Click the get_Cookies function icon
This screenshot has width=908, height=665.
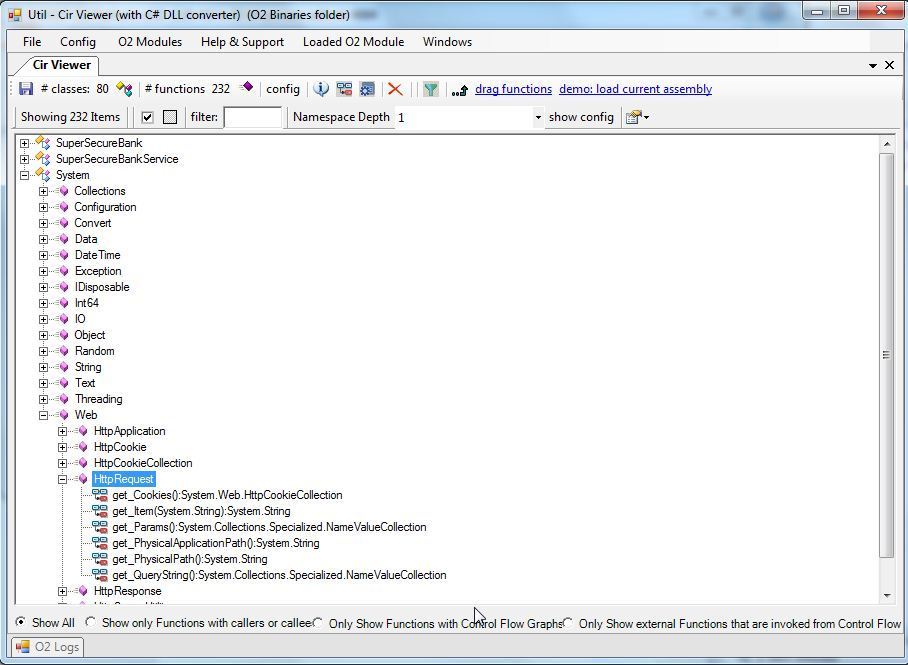pos(100,495)
